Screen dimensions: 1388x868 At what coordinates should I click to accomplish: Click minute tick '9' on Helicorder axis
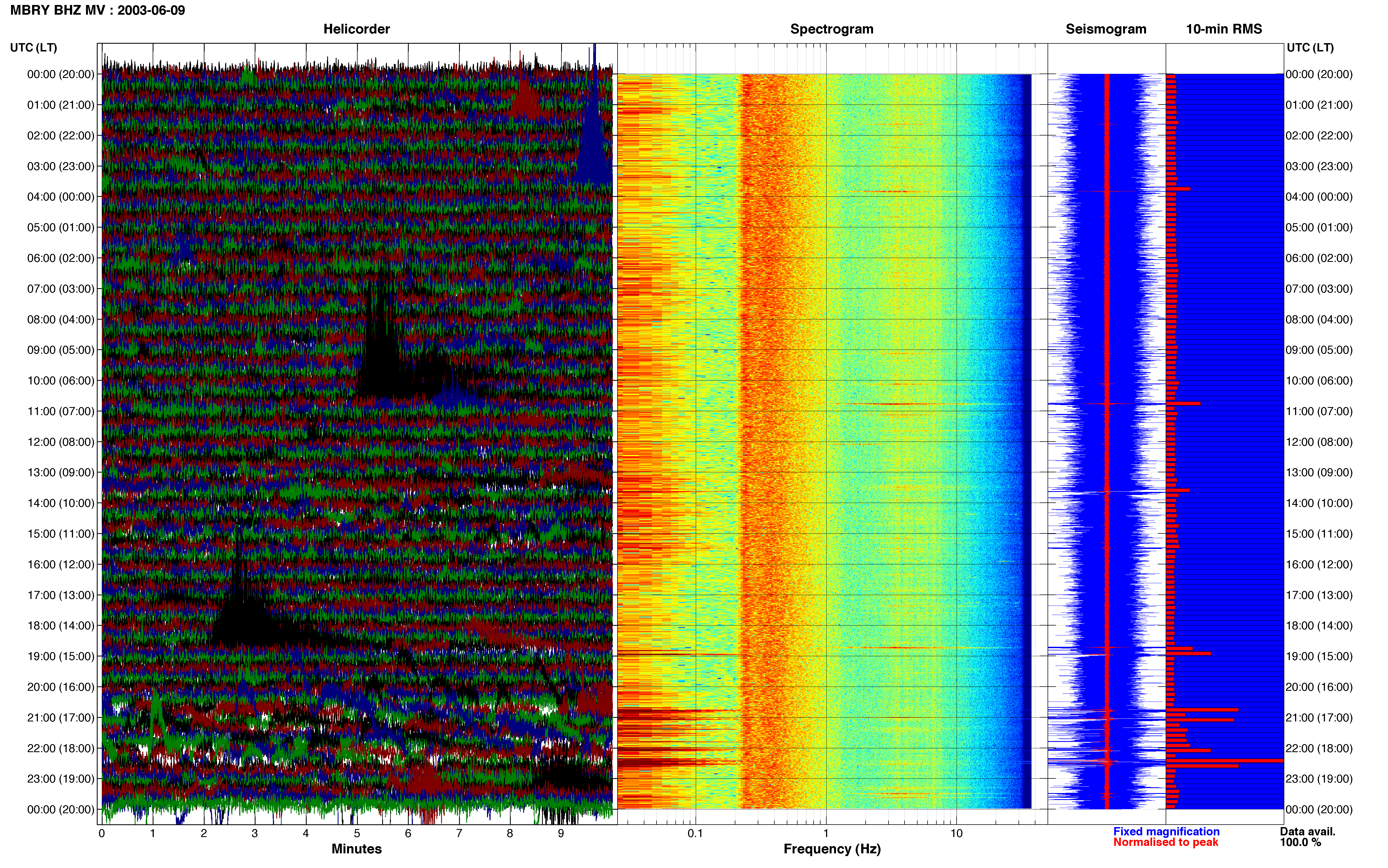pyautogui.click(x=561, y=833)
